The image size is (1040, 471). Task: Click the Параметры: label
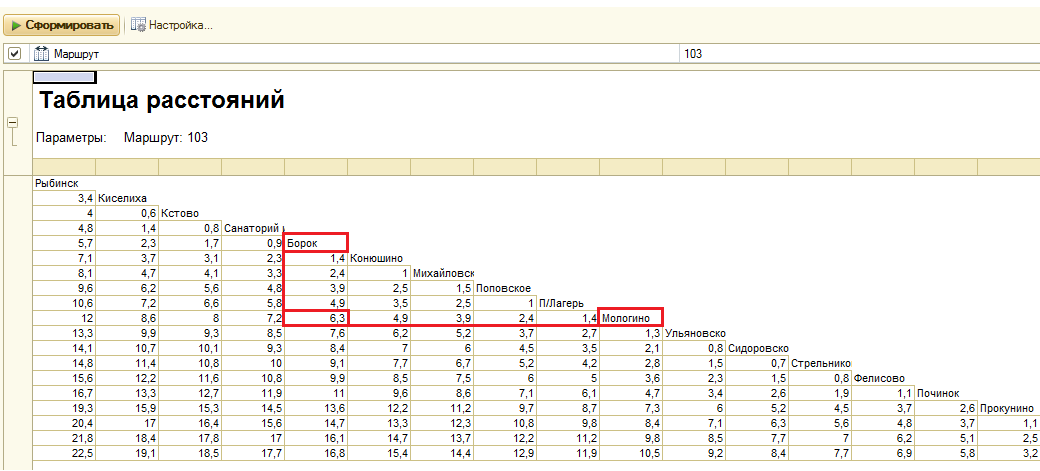71,138
